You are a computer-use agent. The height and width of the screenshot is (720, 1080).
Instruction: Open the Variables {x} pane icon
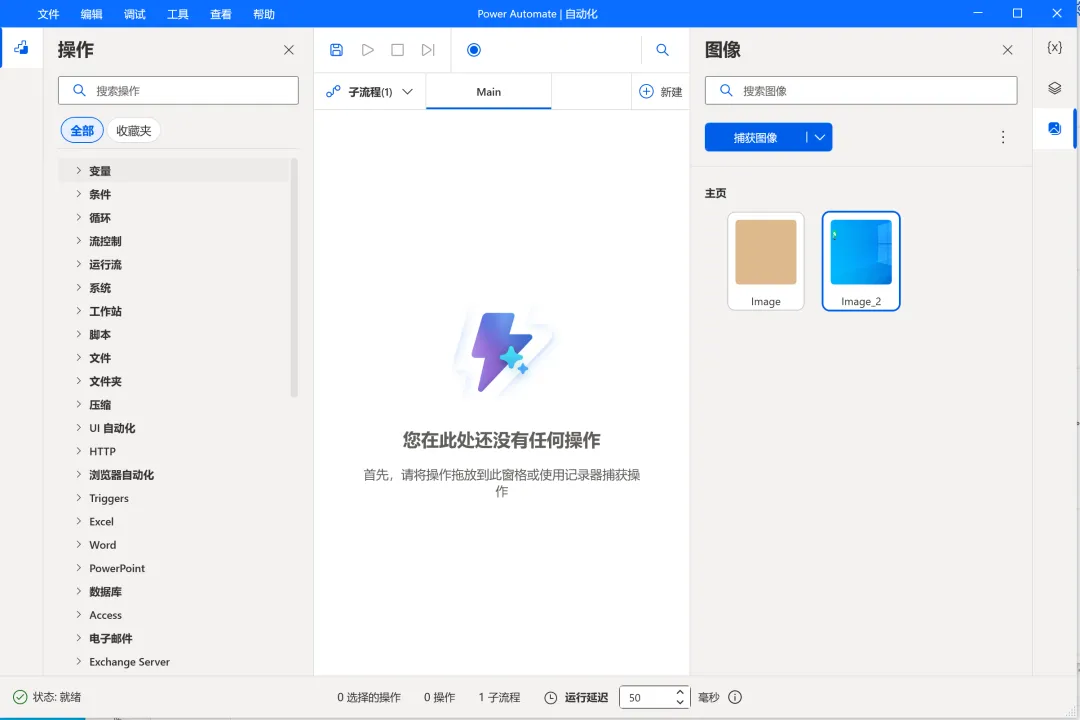pyautogui.click(x=1055, y=47)
